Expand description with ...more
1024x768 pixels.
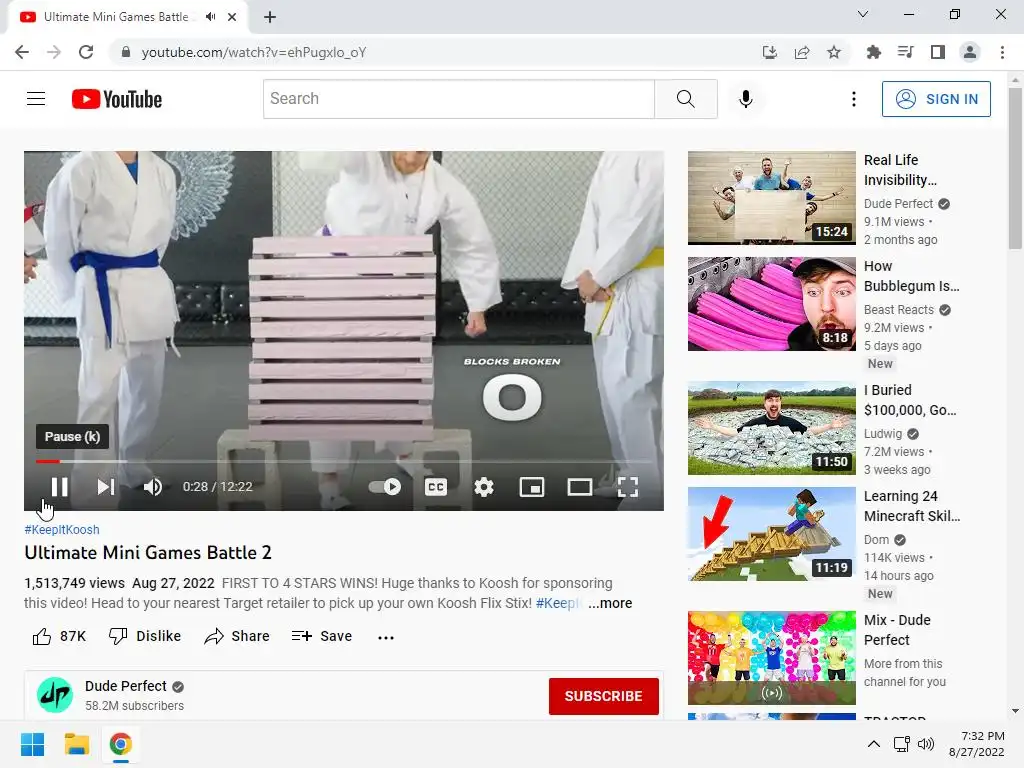(610, 603)
